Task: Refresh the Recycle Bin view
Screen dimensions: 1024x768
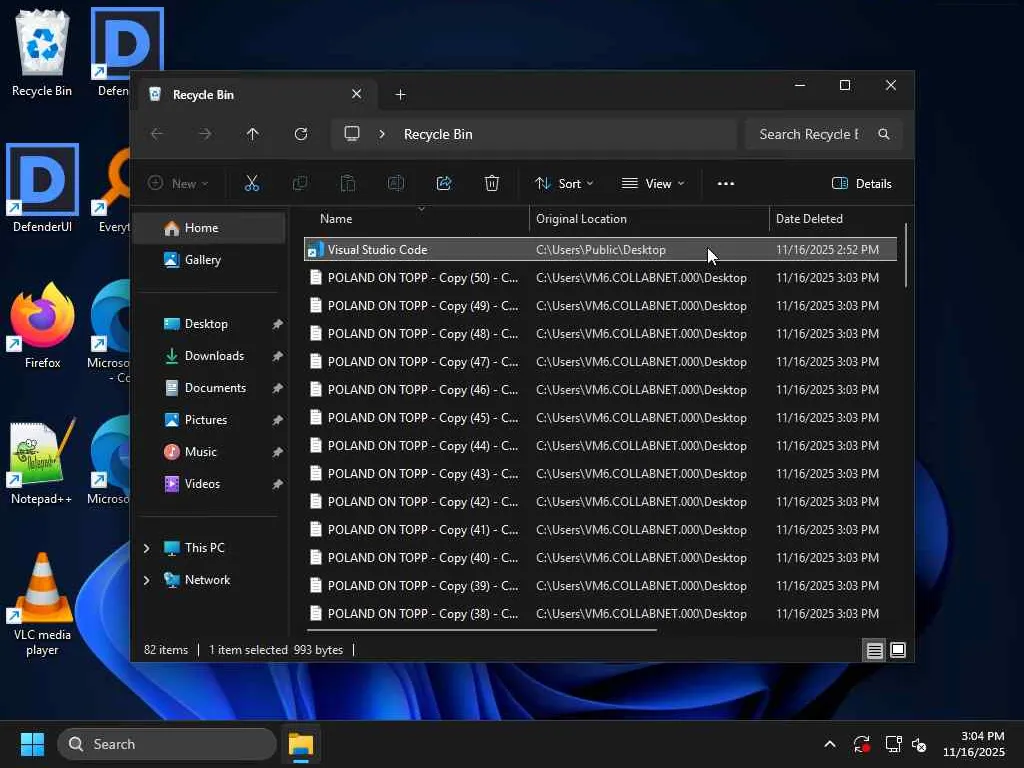Action: [x=301, y=134]
